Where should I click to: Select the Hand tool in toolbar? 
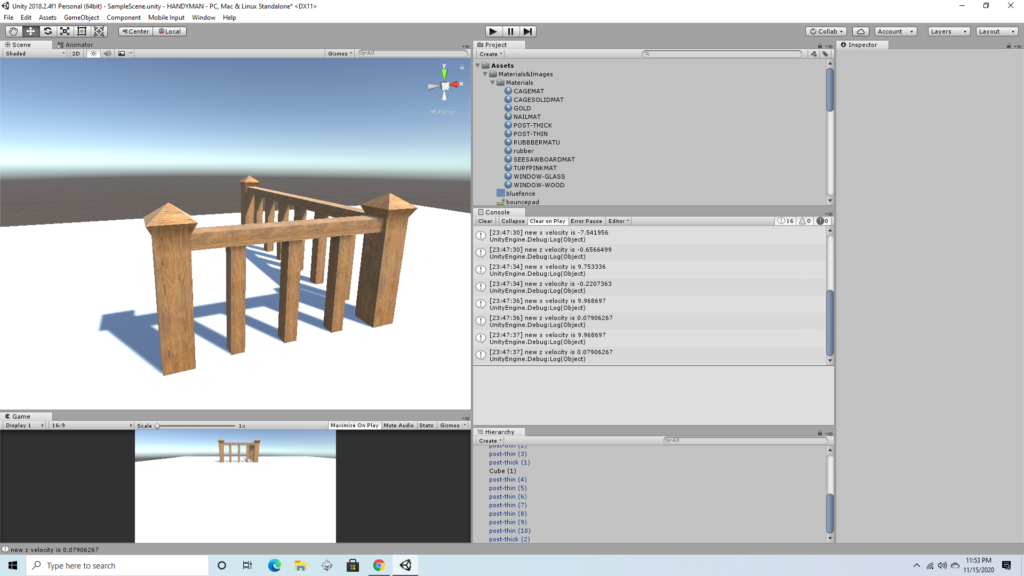[x=13, y=31]
